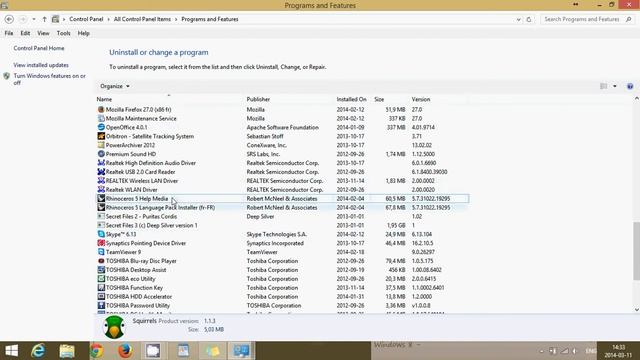Click Rhinoceros 5 Language Pack Installer icon

[101, 207]
